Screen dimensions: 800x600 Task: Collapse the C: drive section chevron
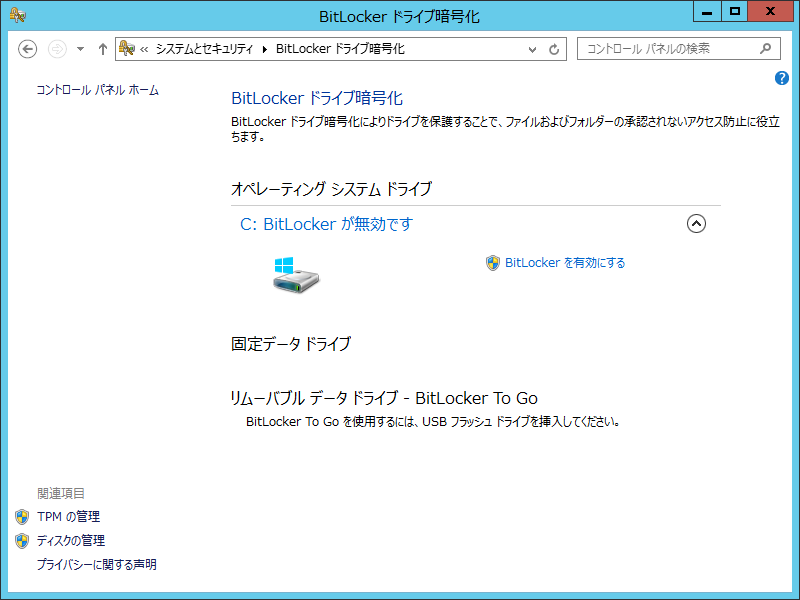pos(696,223)
